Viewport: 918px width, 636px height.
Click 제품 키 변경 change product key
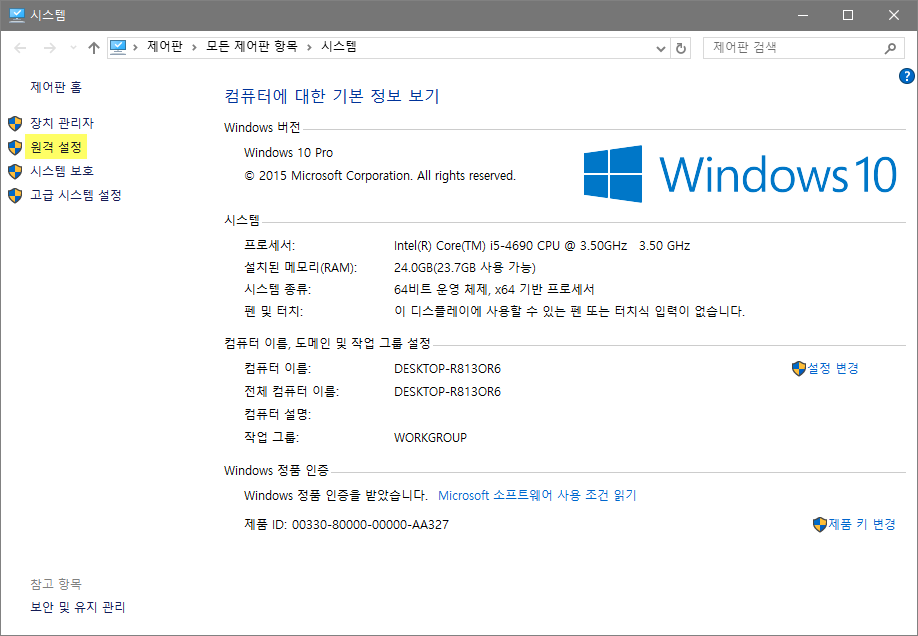tap(862, 524)
